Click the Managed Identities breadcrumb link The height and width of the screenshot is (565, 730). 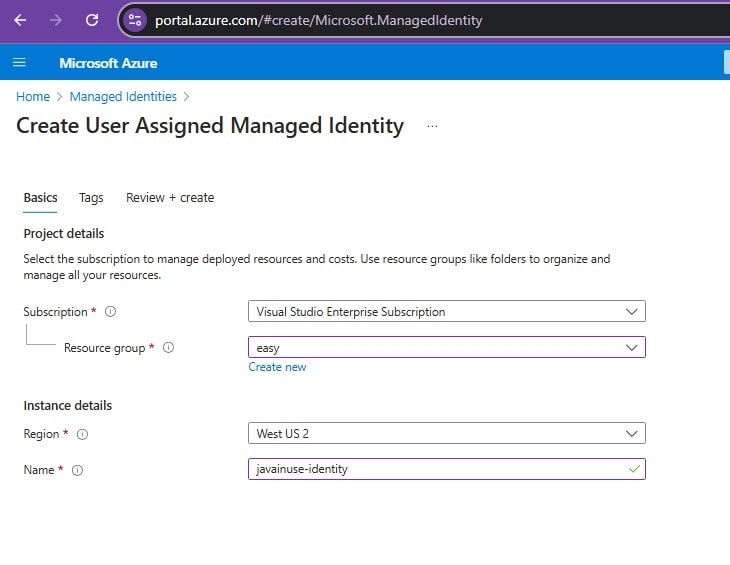[x=123, y=96]
